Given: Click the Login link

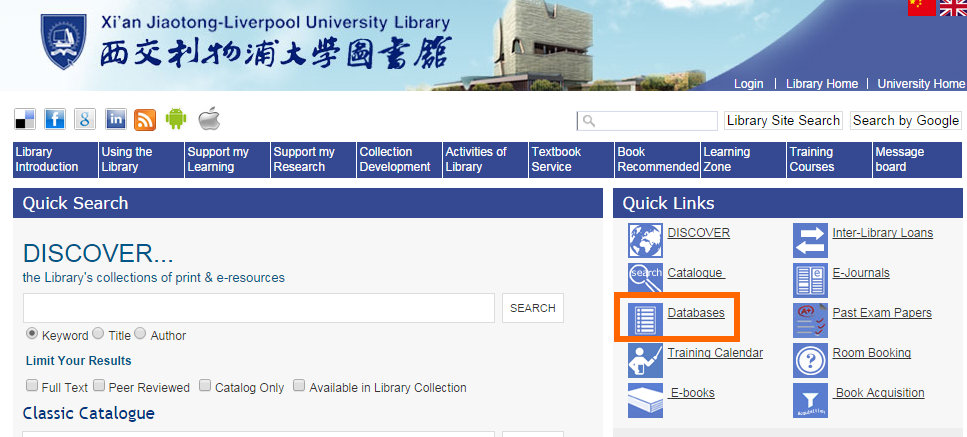Looking at the screenshot, I should pyautogui.click(x=749, y=84).
